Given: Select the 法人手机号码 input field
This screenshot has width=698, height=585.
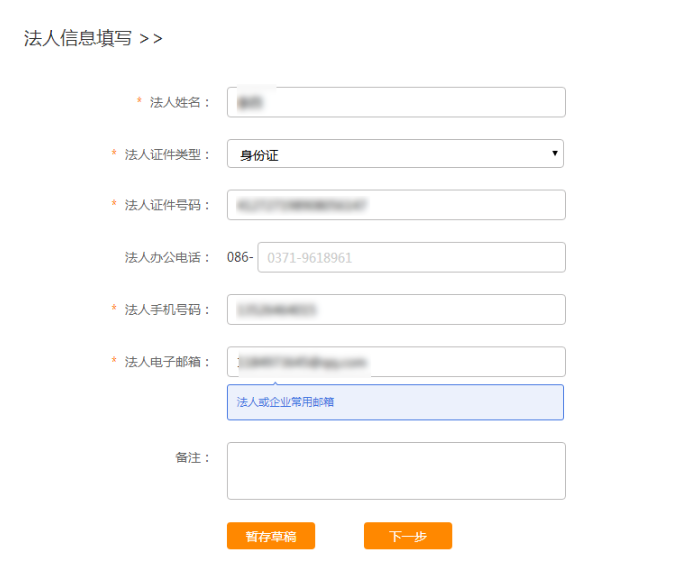Looking at the screenshot, I should pyautogui.click(x=396, y=309).
